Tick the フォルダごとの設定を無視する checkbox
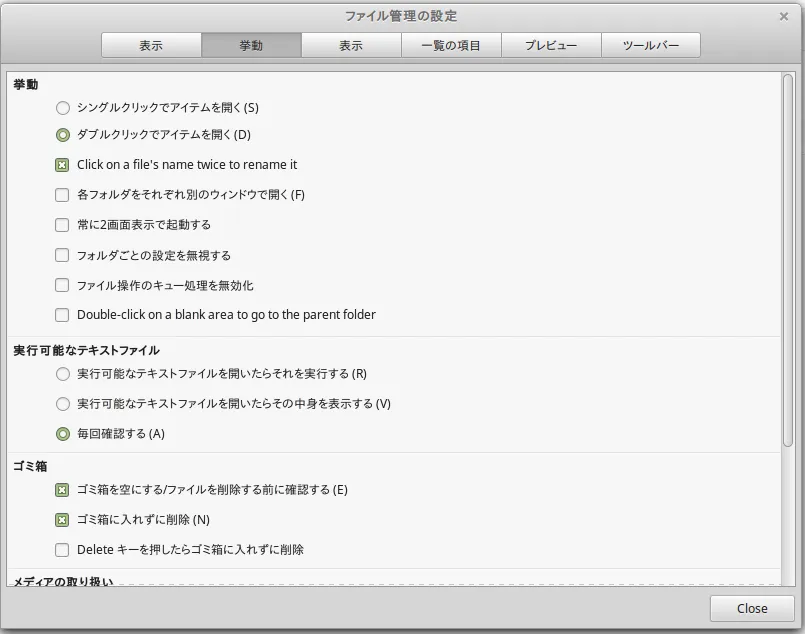Viewport: 805px width, 634px height. pyautogui.click(x=62, y=255)
